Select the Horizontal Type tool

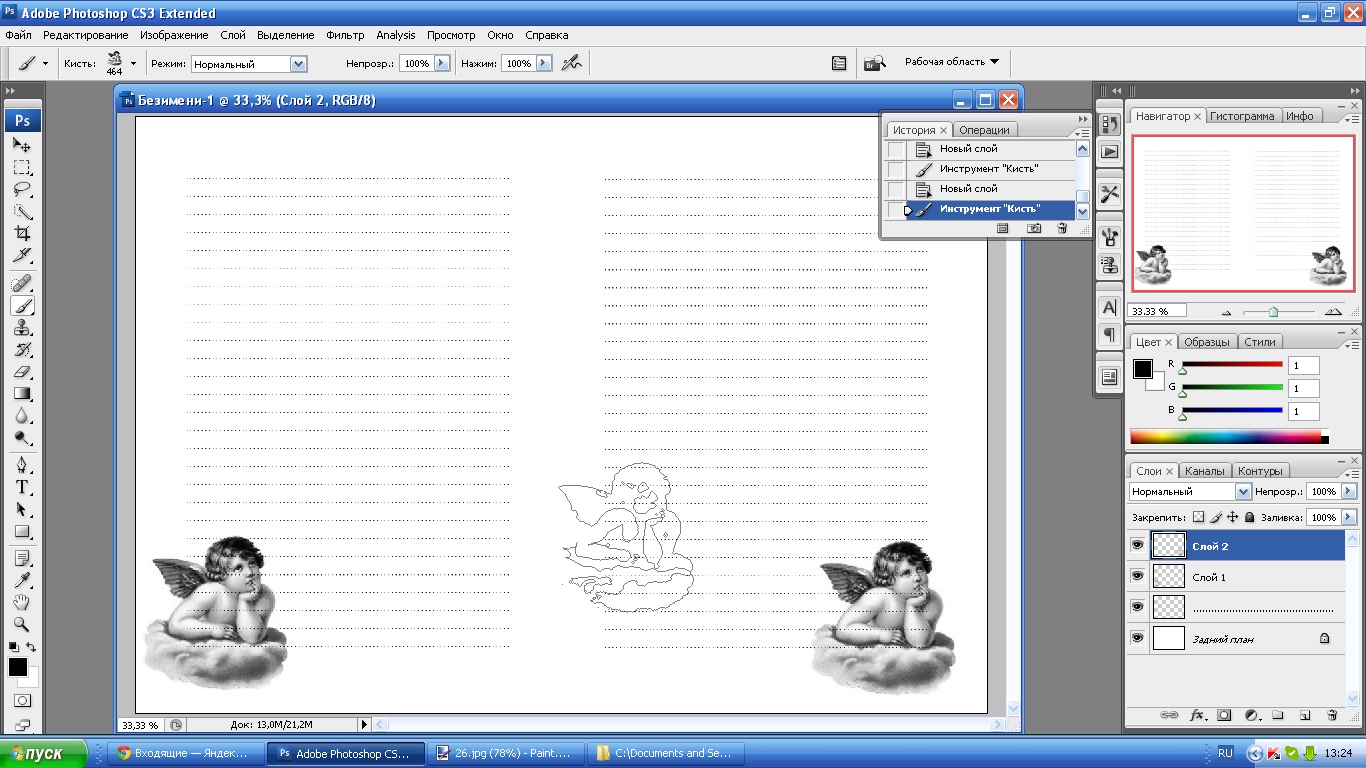(22, 487)
